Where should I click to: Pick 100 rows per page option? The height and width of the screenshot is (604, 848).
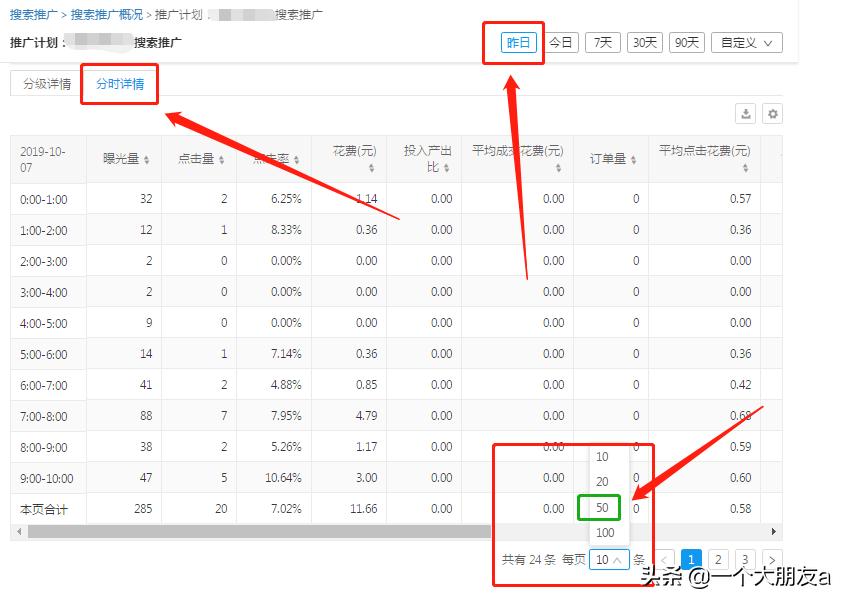[605, 533]
